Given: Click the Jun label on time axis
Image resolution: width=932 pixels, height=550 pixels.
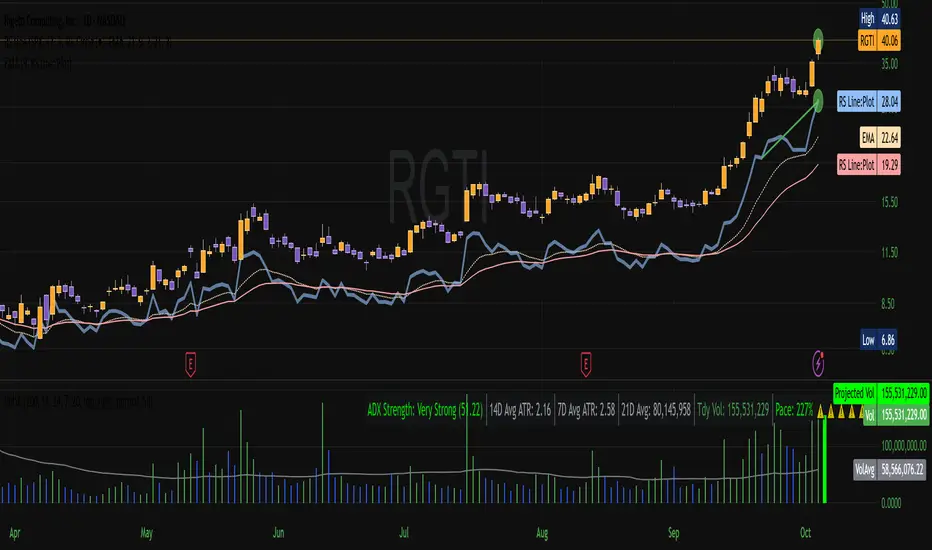Looking at the screenshot, I should click(x=278, y=533).
